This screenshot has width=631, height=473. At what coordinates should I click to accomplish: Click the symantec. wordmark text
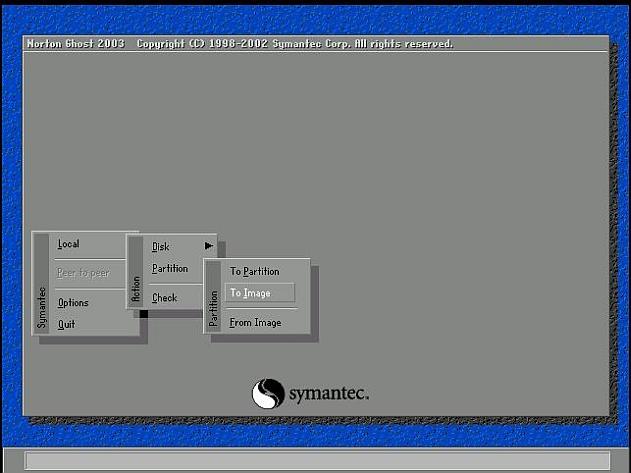coord(329,393)
